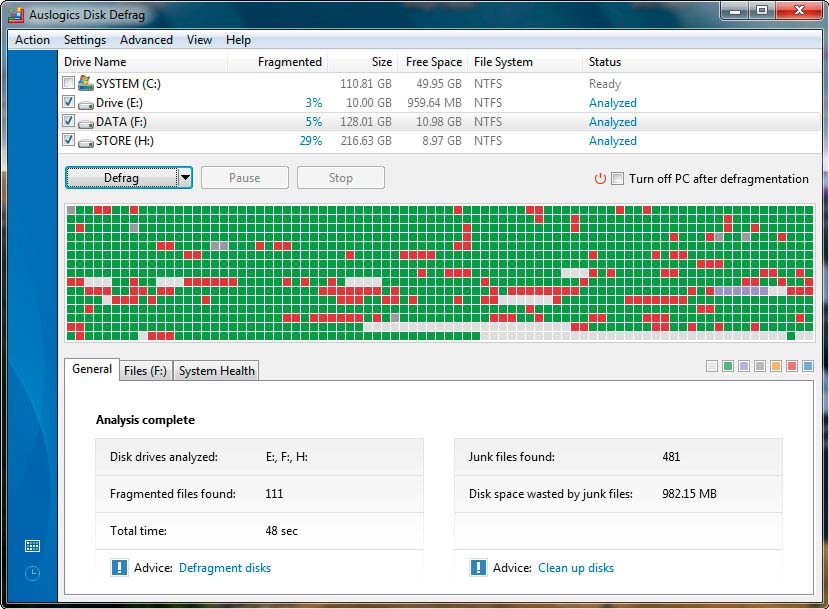
Task: Sort by the Drive Name column header
Action: (x=143, y=62)
